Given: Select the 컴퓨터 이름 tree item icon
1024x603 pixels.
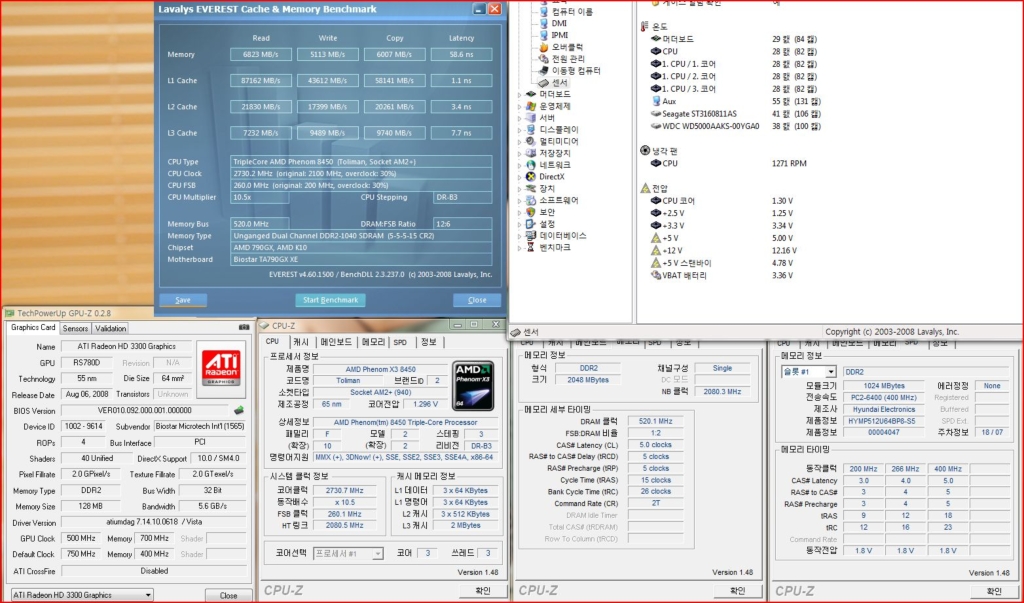Looking at the screenshot, I should click(543, 11).
